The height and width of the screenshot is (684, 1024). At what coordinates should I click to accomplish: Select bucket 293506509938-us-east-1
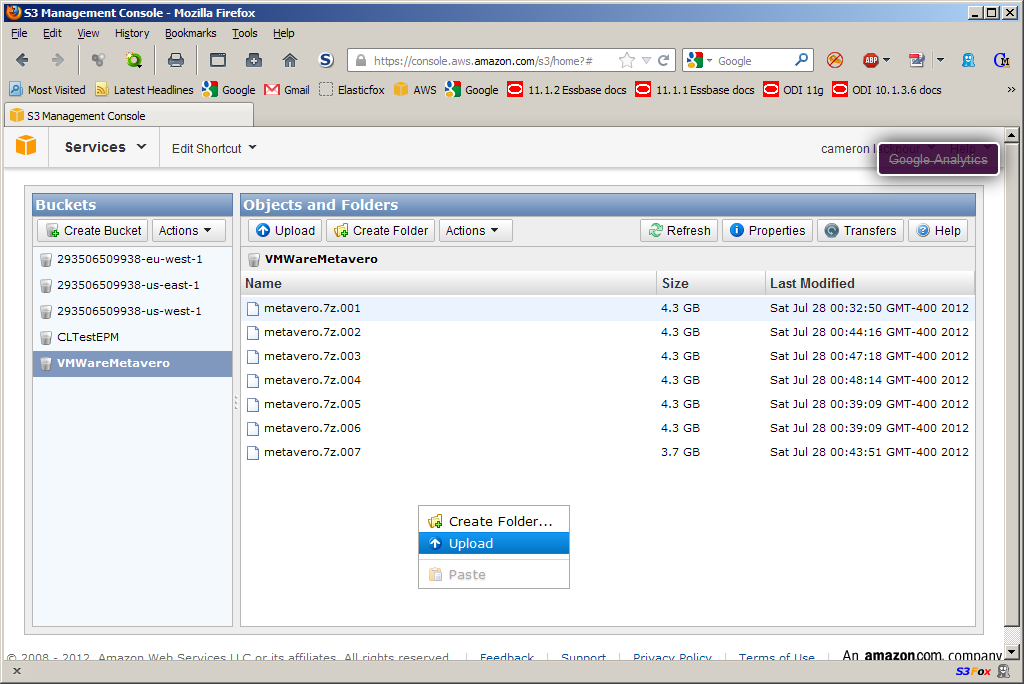tap(133, 285)
